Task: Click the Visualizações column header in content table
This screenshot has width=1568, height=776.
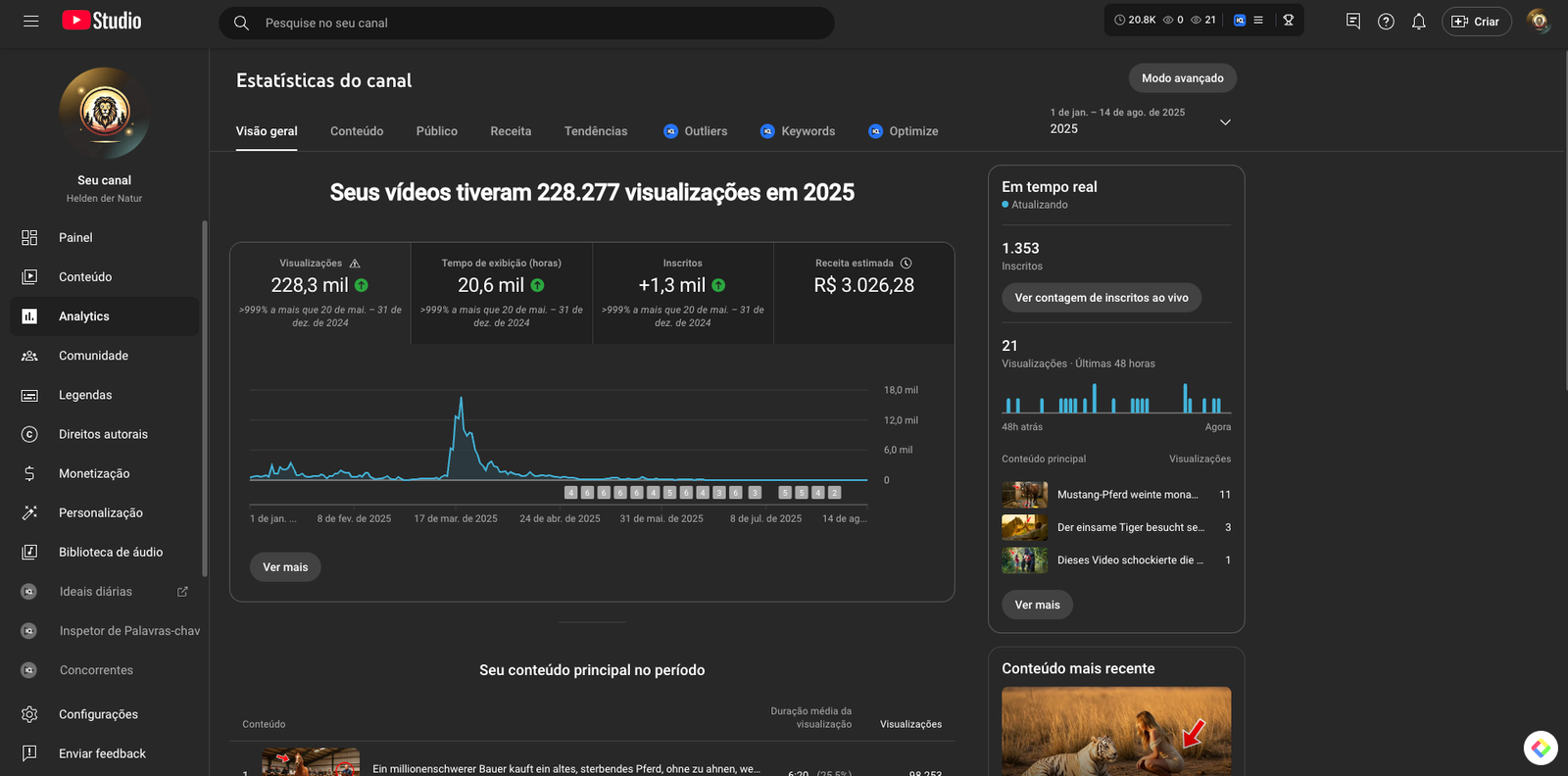Action: pos(910,724)
